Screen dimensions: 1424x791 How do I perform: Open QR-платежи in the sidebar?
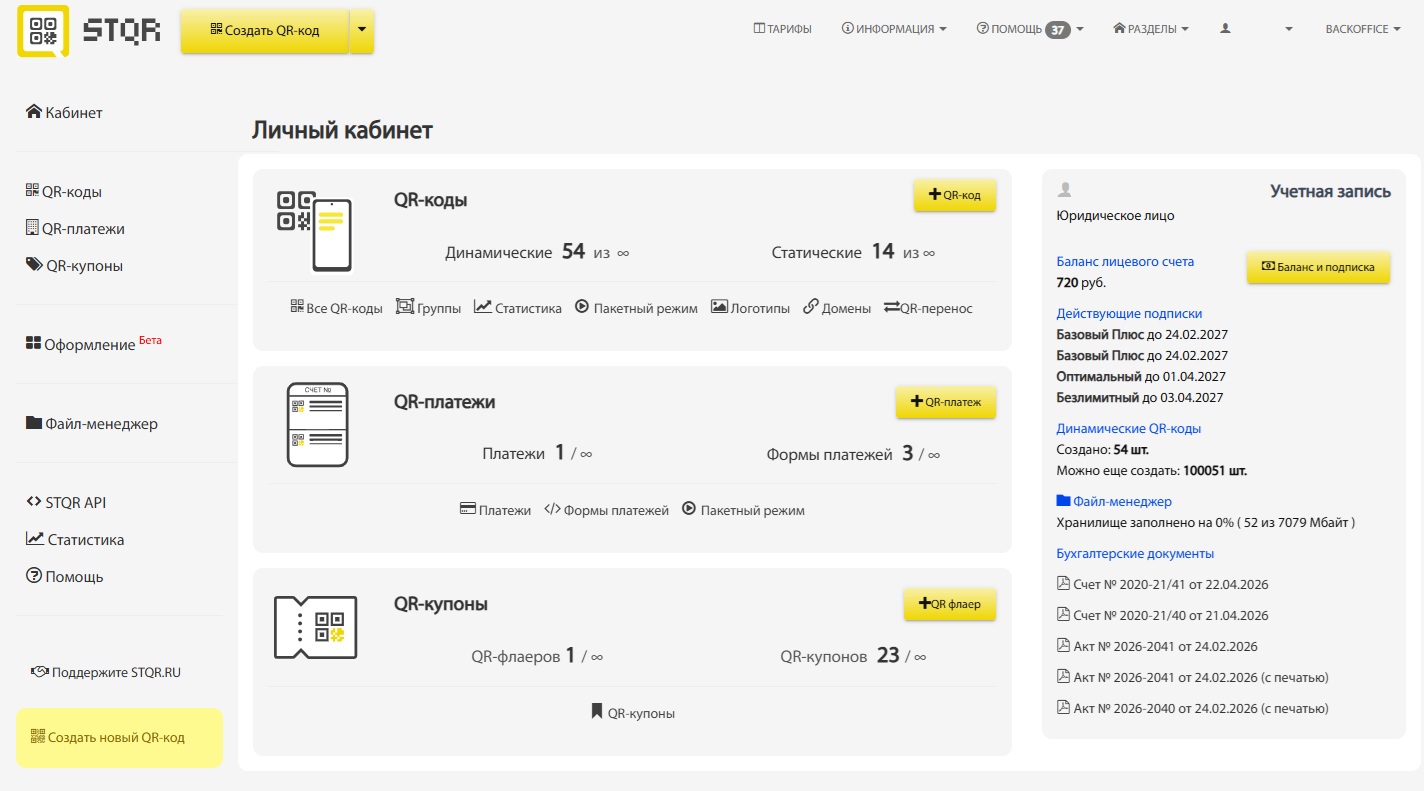(x=75, y=229)
